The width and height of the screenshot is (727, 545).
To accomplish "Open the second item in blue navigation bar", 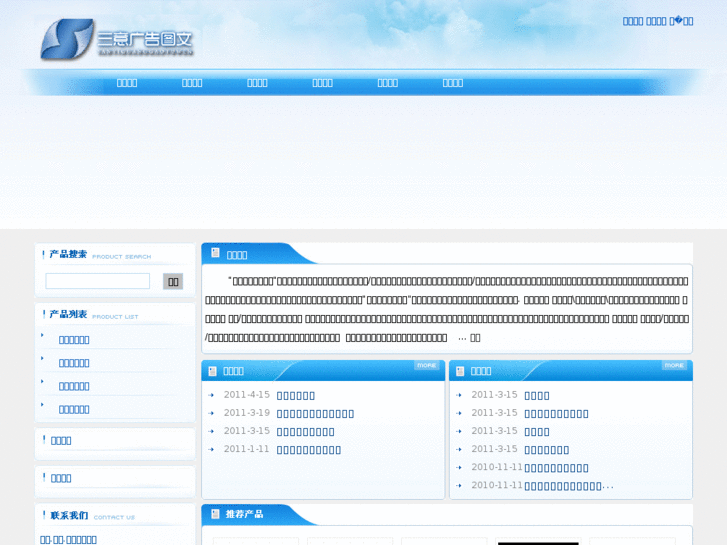I will pyautogui.click(x=192, y=83).
